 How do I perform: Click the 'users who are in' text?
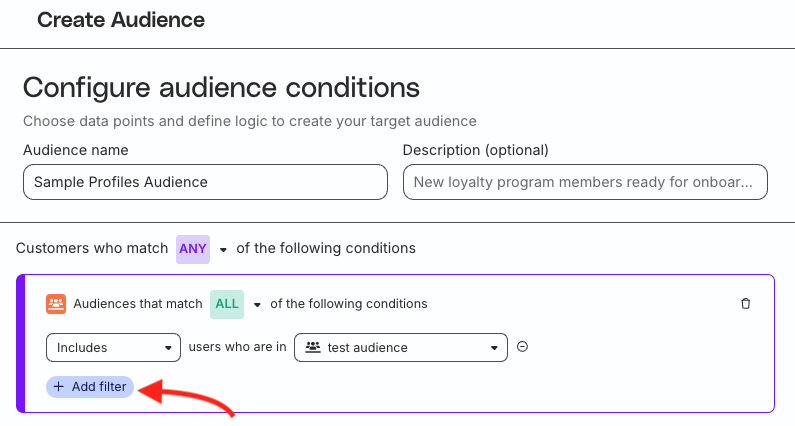237,348
